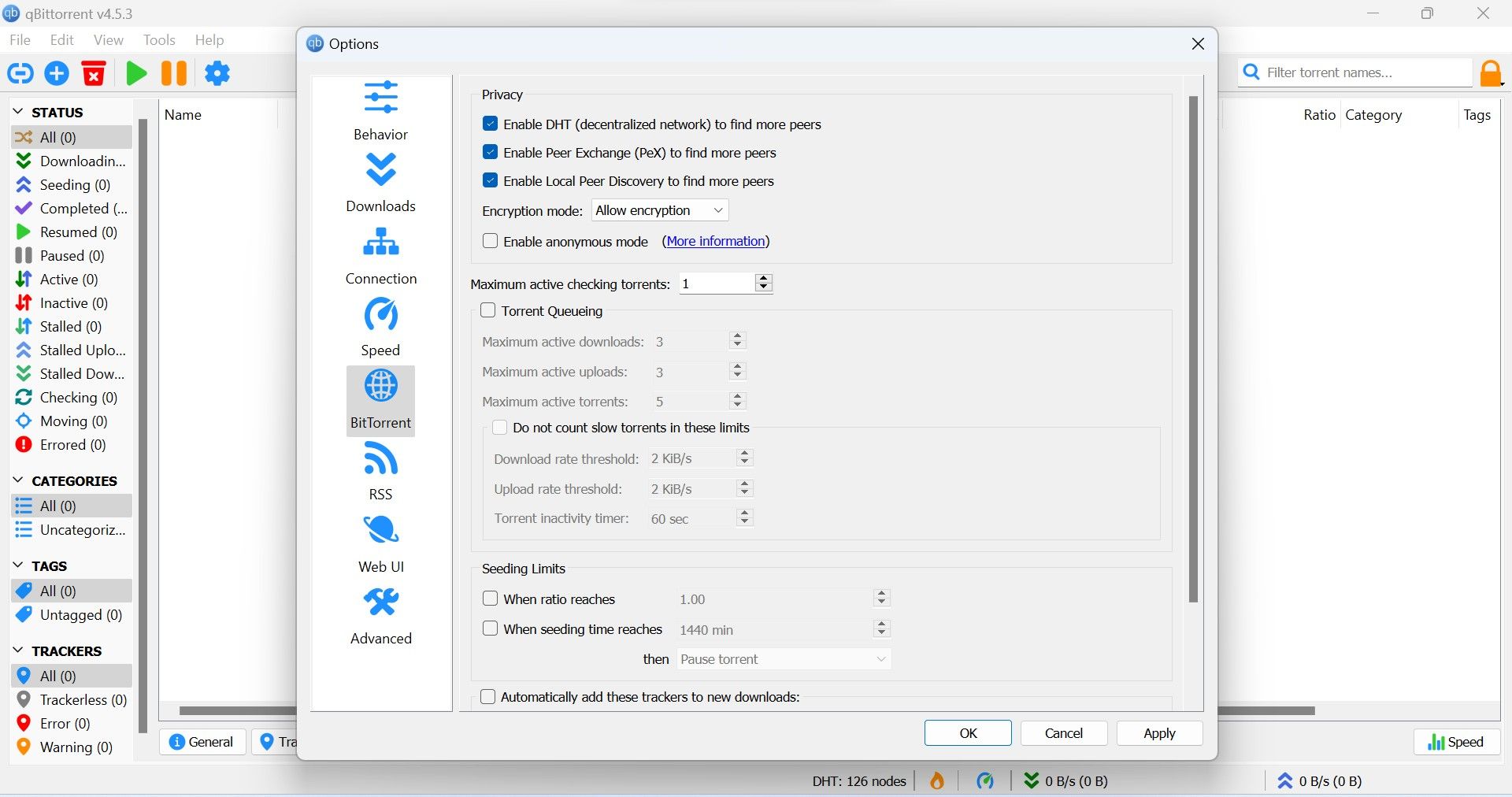Click the upload speed status bar icon
Viewport: 1512px width, 797px height.
click(x=1285, y=780)
